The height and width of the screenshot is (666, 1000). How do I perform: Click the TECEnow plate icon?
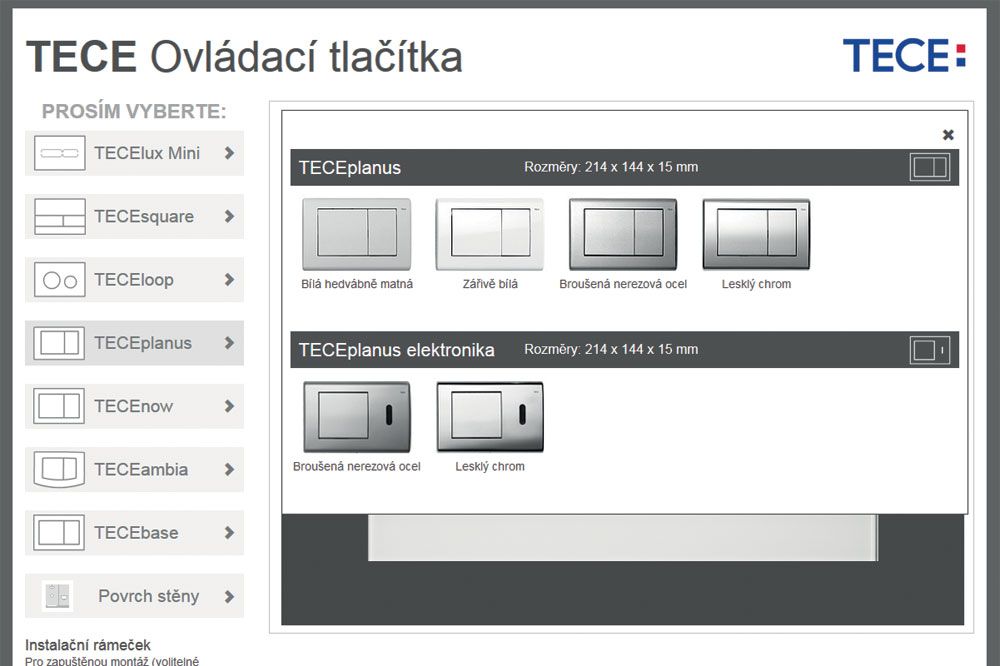point(59,406)
